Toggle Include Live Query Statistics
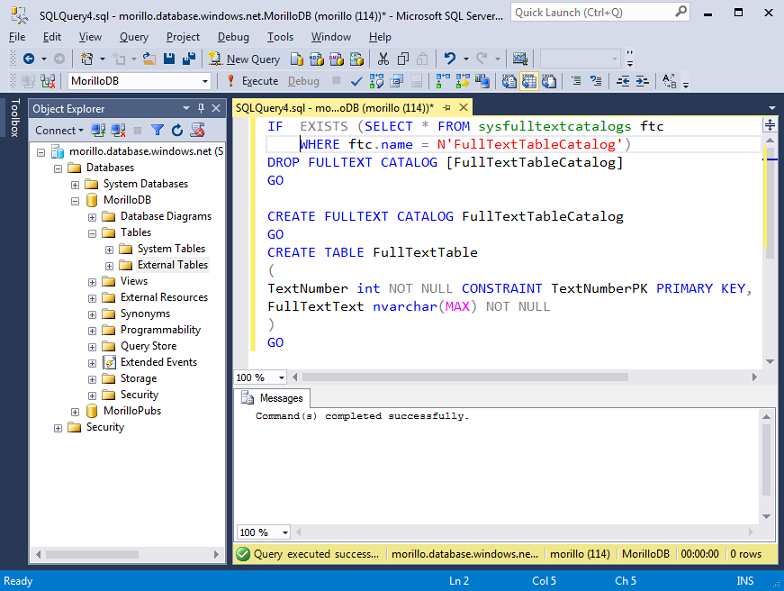Image resolution: width=784 pixels, height=591 pixels. tap(462, 81)
